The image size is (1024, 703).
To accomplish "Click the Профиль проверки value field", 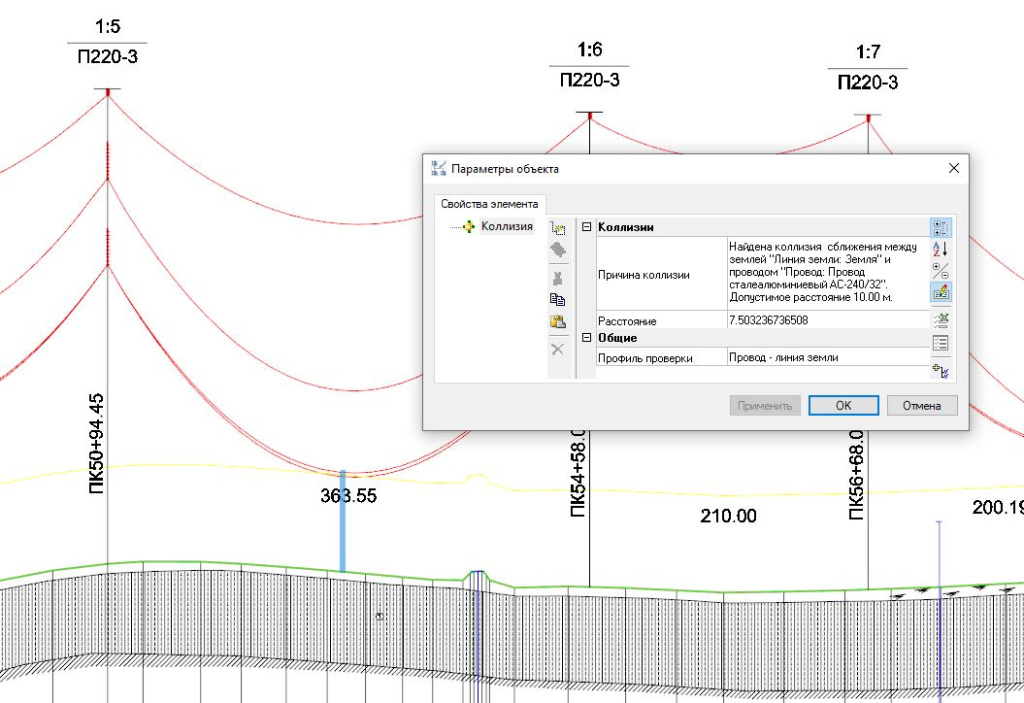I will point(824,357).
